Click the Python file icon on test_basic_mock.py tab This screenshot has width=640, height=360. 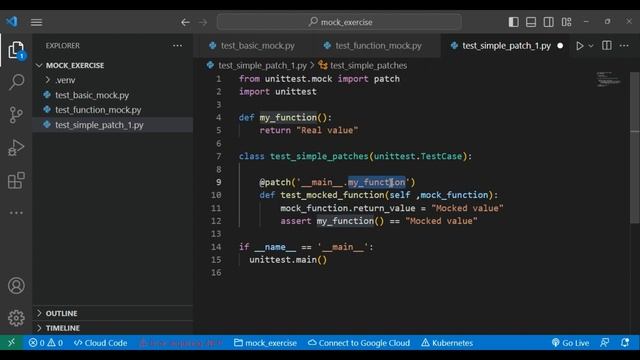[213, 46]
